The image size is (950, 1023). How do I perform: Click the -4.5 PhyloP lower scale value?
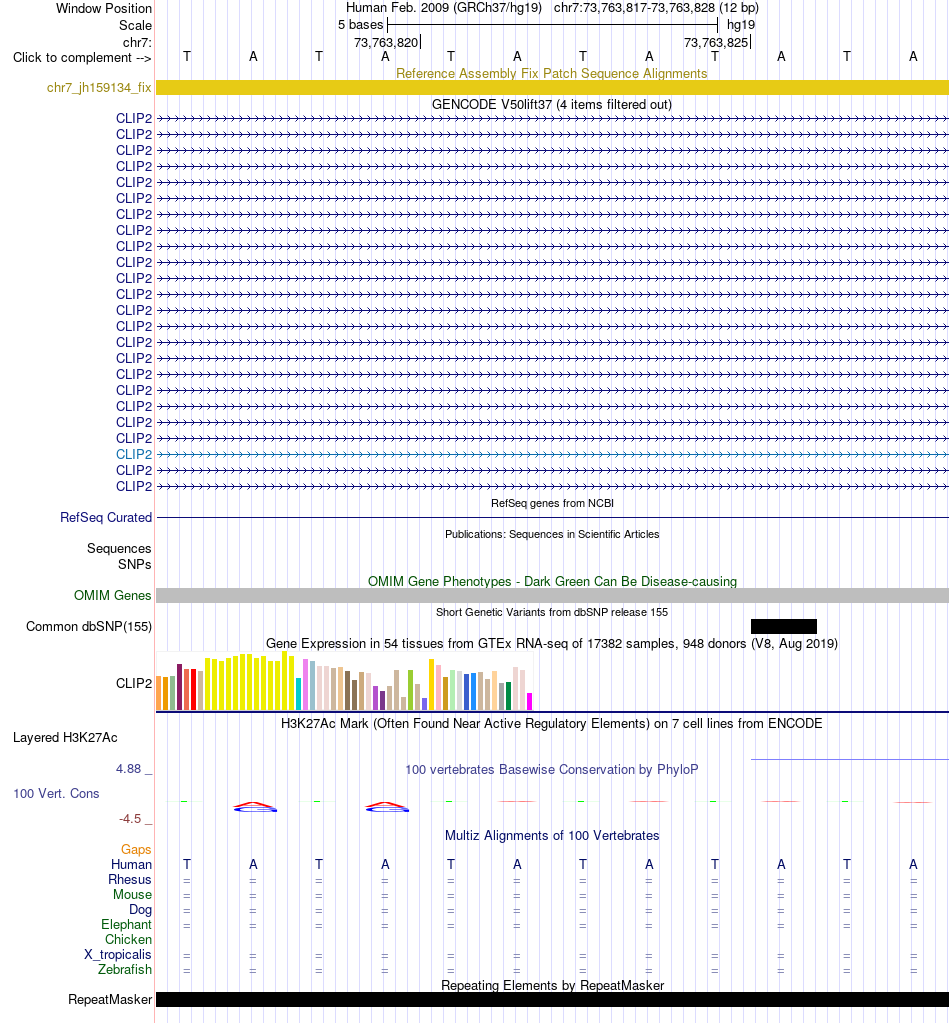pos(130,818)
